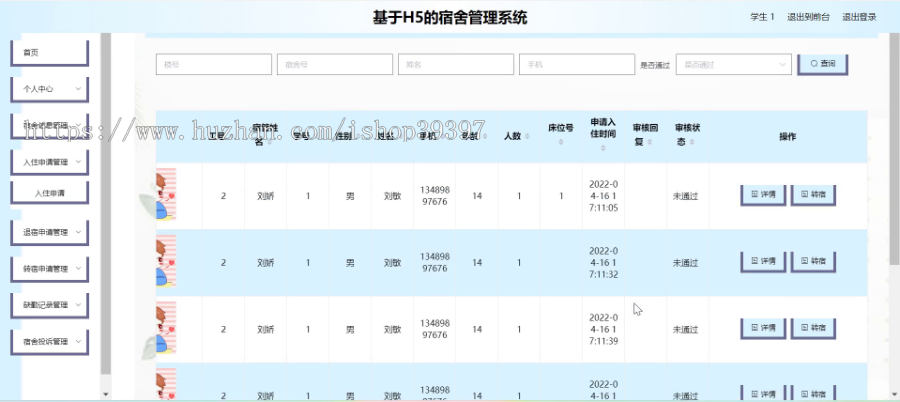Viewport: 900px width, 402px height.
Task: Sort by the 审核回复 column sort icon
Action: pos(650,142)
